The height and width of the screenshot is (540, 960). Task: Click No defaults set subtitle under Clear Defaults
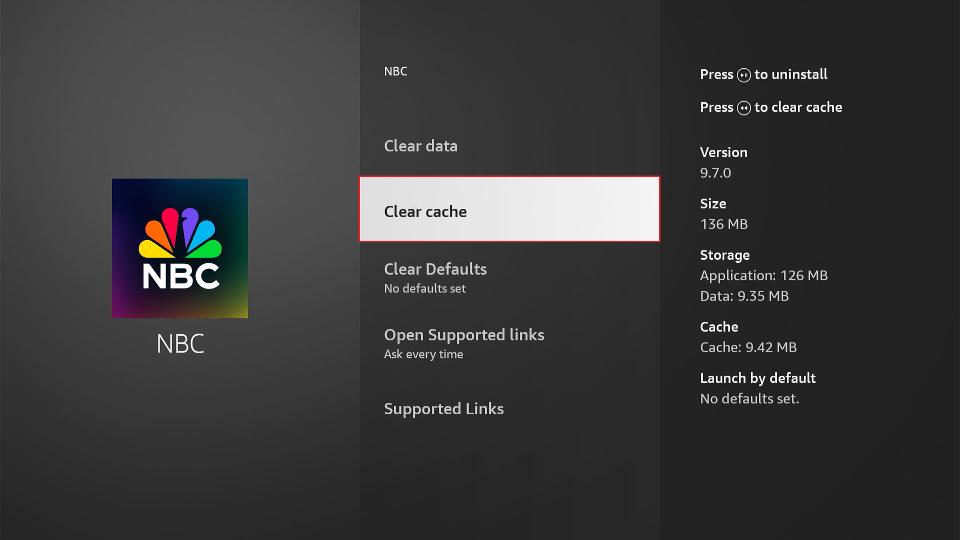[x=424, y=288]
